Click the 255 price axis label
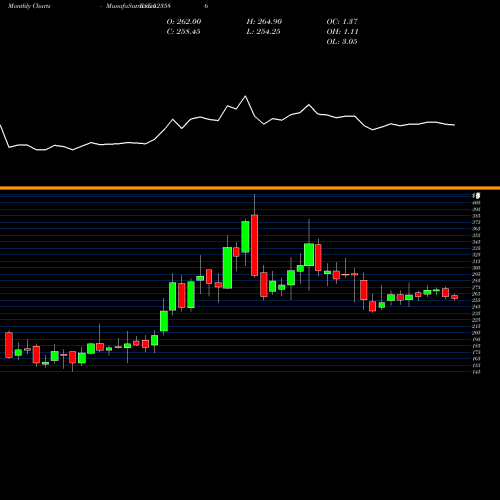500x500 pixels. (x=476, y=300)
